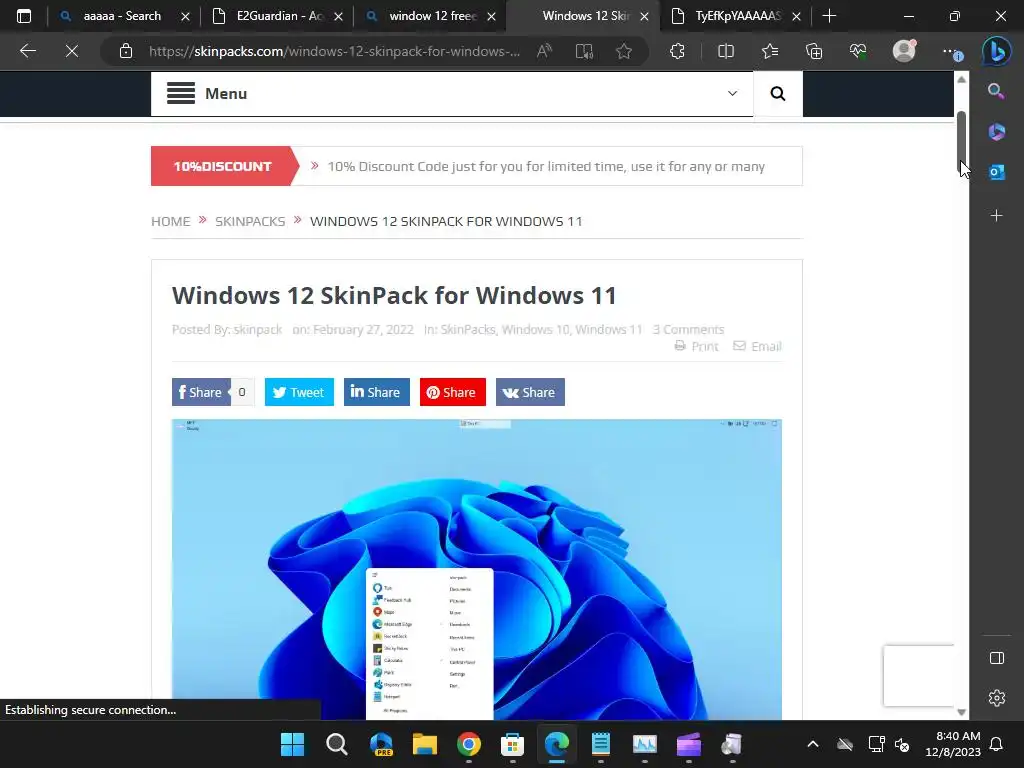Open Browser essentials heart icon
Viewport: 1024px width, 768px height.
858,51
